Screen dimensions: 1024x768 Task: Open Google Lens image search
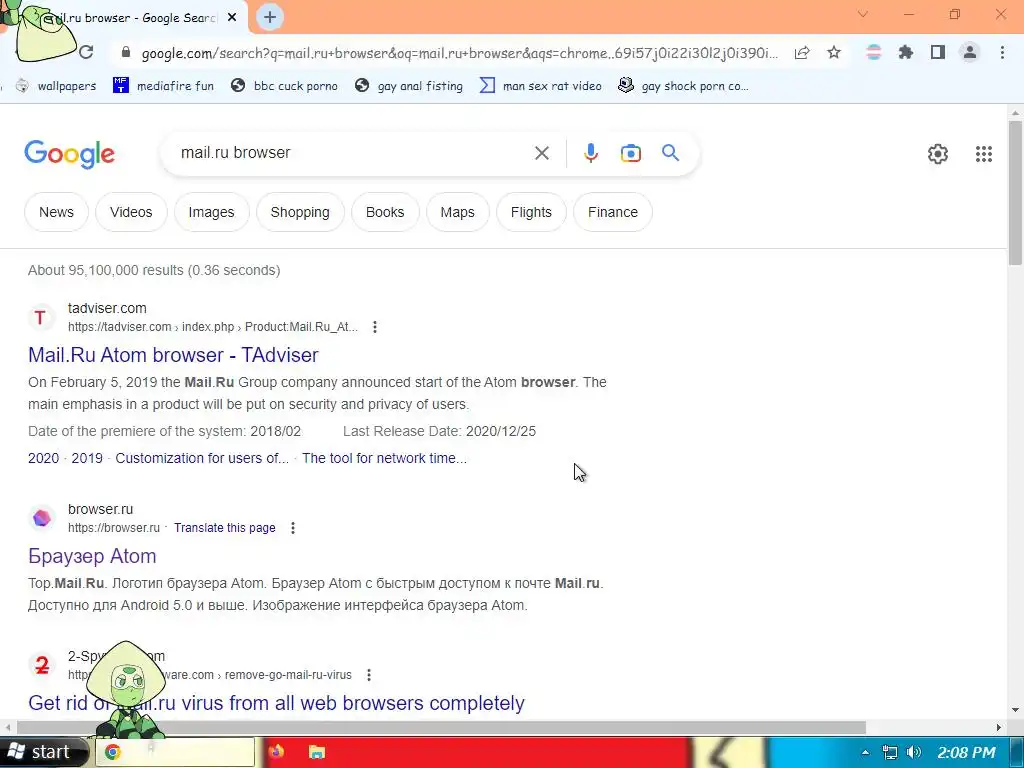pyautogui.click(x=630, y=153)
